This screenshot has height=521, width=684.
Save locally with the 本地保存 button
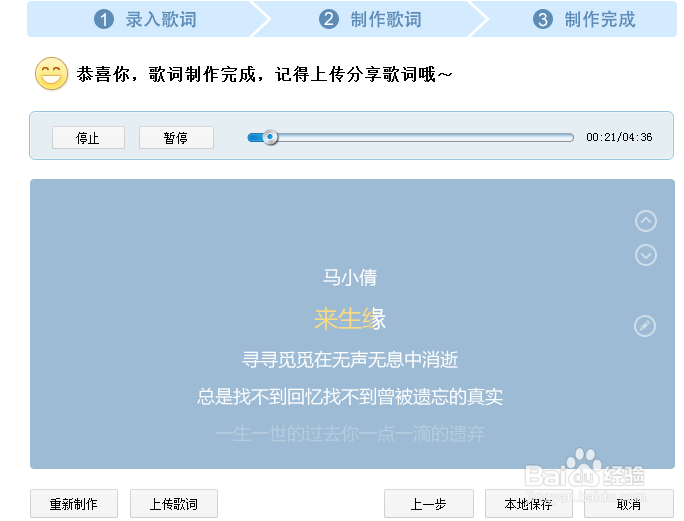[x=529, y=504]
